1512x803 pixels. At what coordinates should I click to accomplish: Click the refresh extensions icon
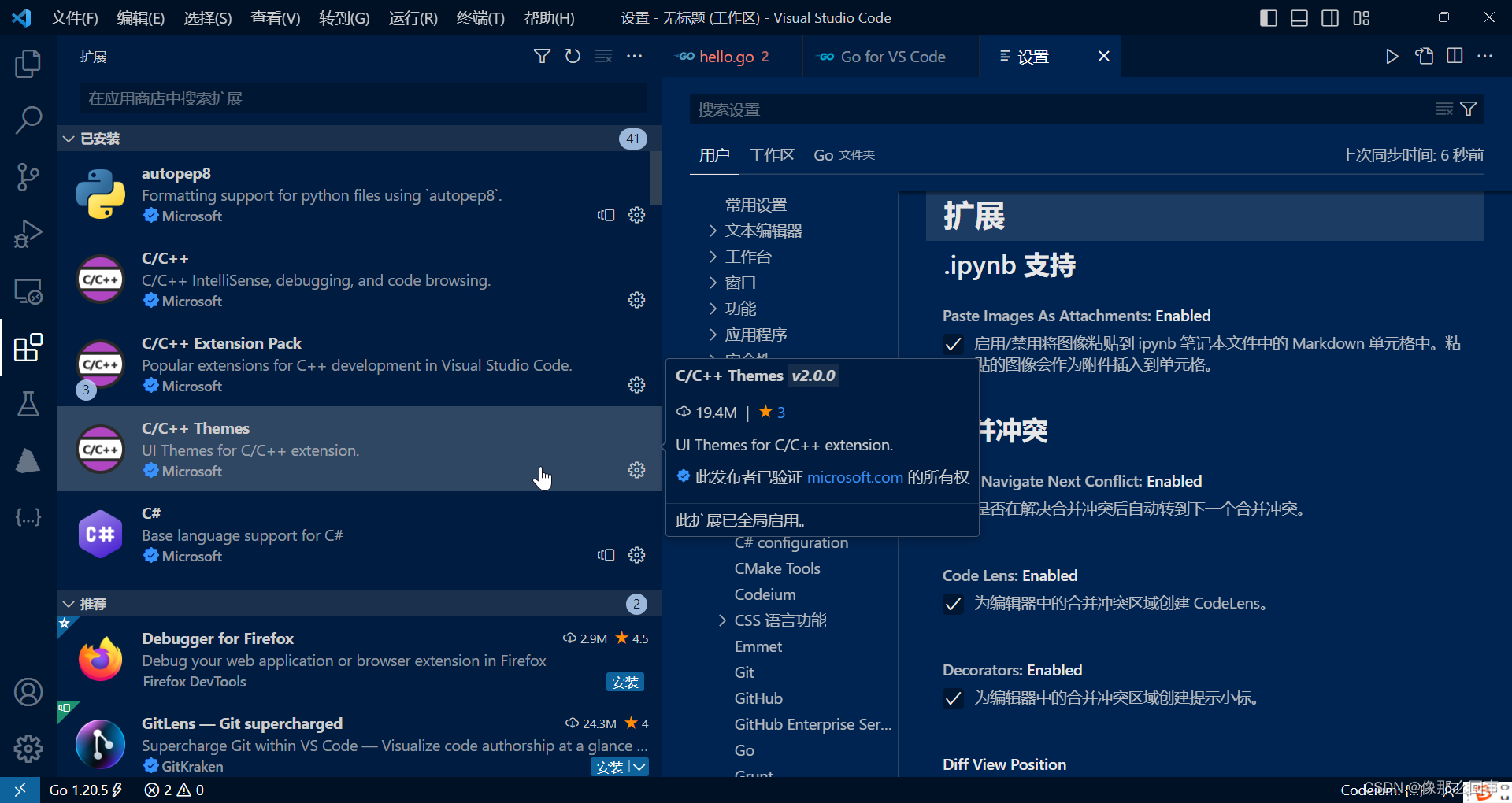pos(573,56)
